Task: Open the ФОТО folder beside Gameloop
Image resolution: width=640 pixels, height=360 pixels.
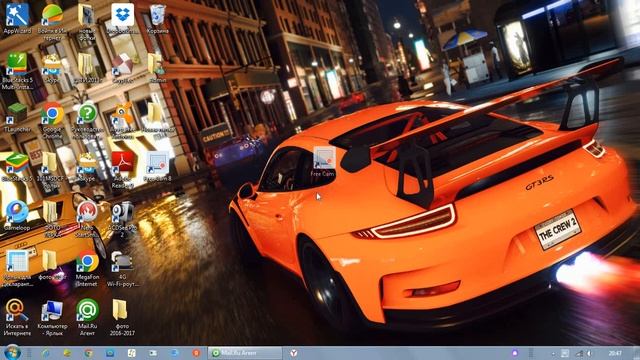Action: click(52, 219)
